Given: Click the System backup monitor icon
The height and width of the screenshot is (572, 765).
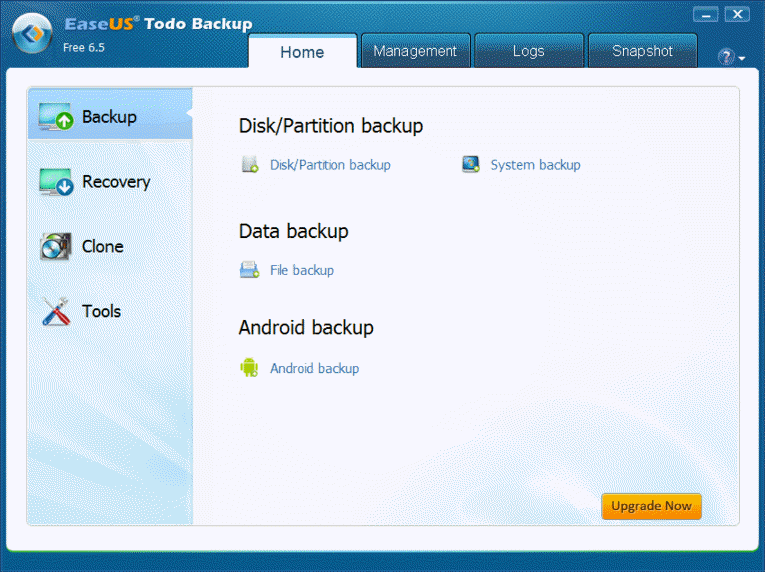Looking at the screenshot, I should [x=471, y=165].
